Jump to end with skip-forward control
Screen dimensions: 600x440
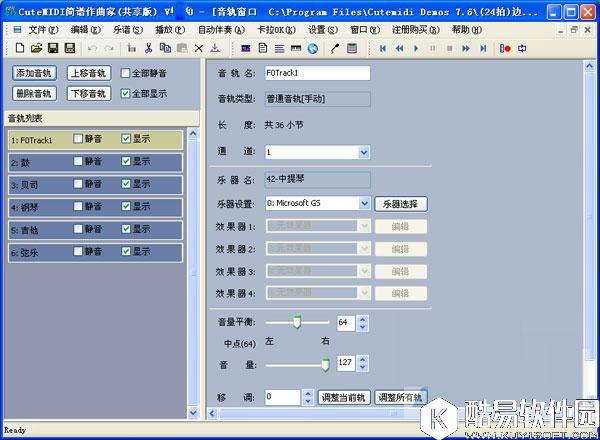coord(483,48)
